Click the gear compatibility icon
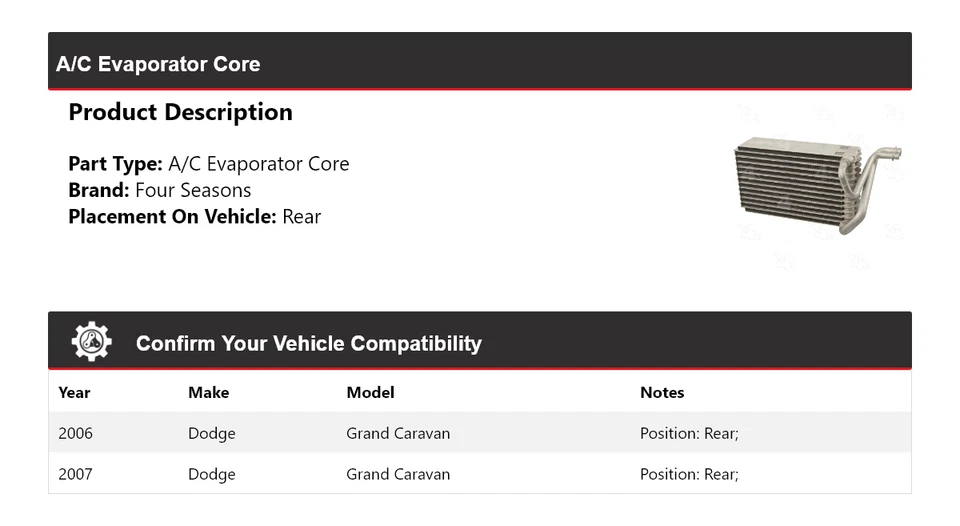960x526 pixels. tap(91, 342)
